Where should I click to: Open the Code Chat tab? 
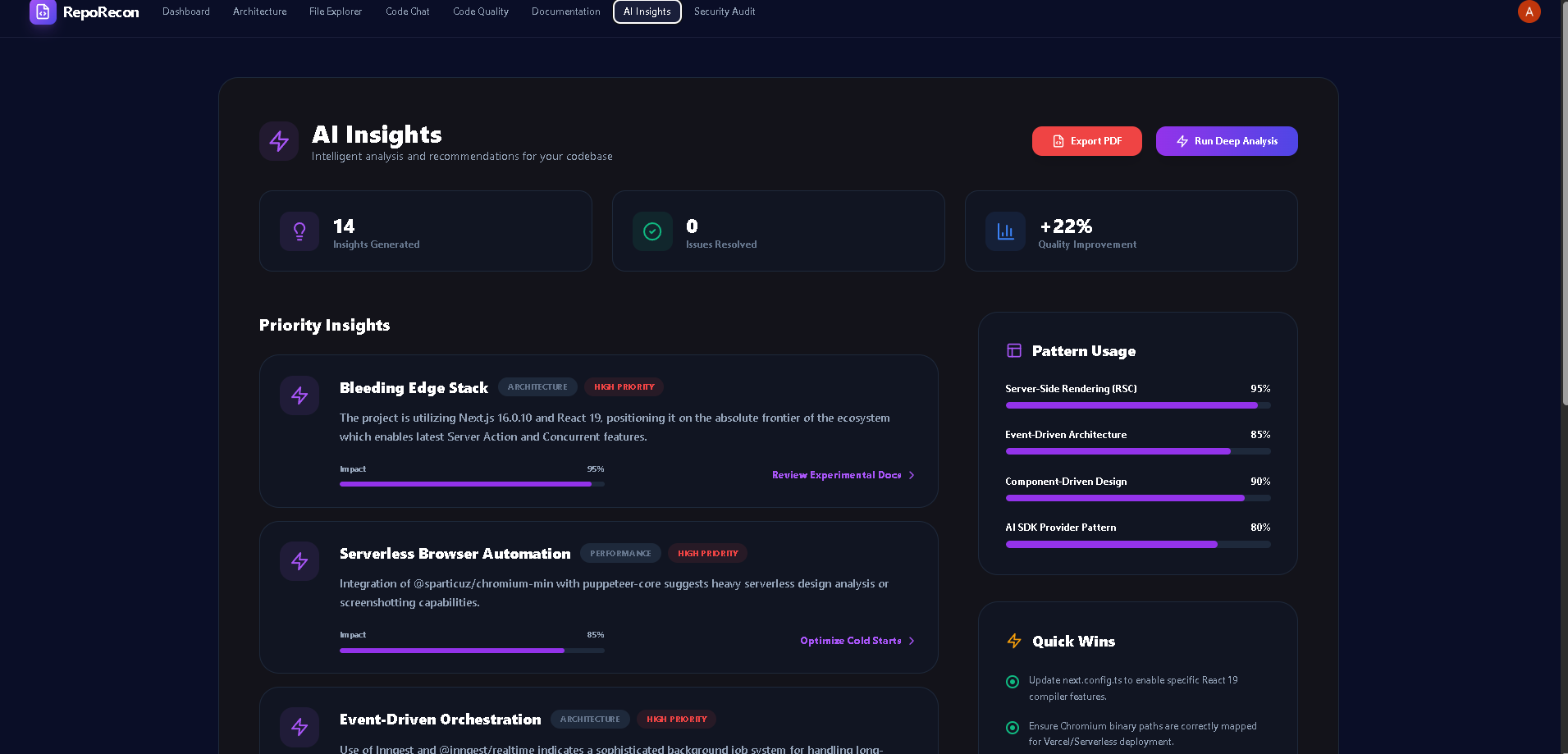tap(408, 11)
